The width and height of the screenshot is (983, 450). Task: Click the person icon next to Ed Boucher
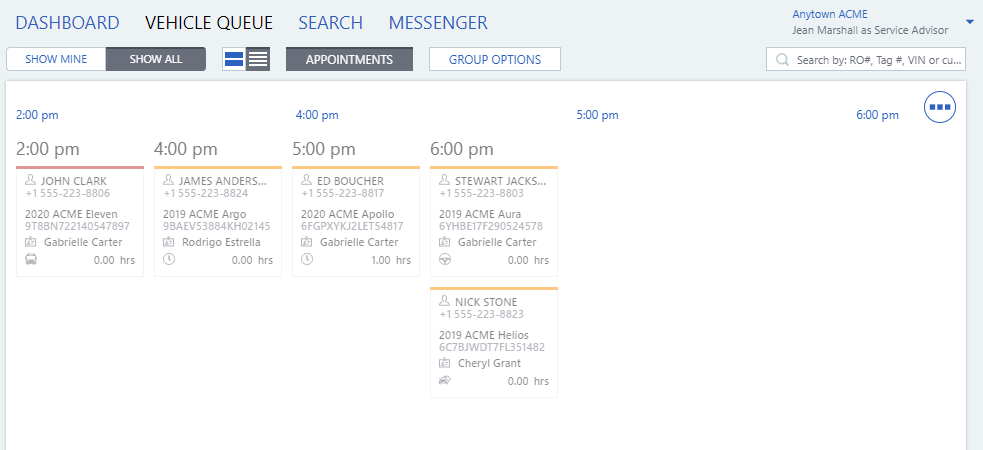[306, 181]
